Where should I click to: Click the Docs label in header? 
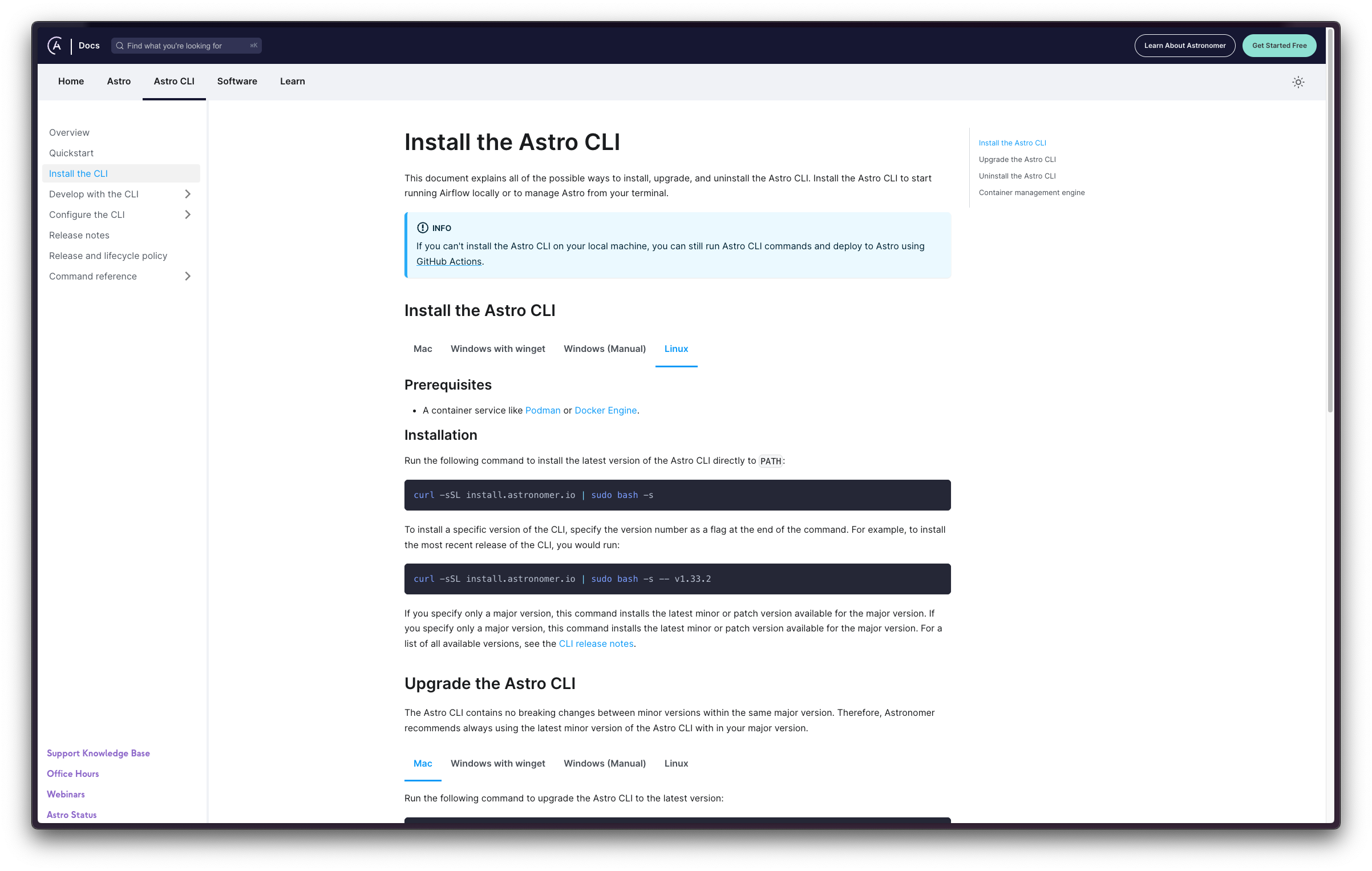click(89, 46)
